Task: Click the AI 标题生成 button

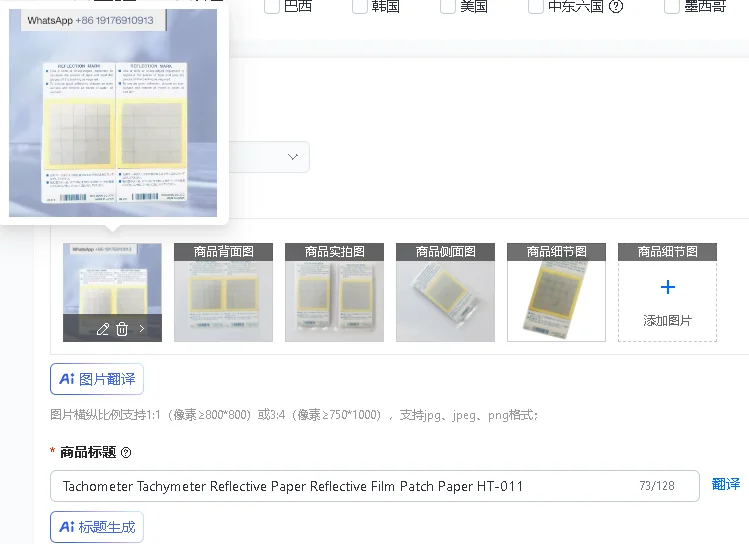Action: (x=97, y=527)
